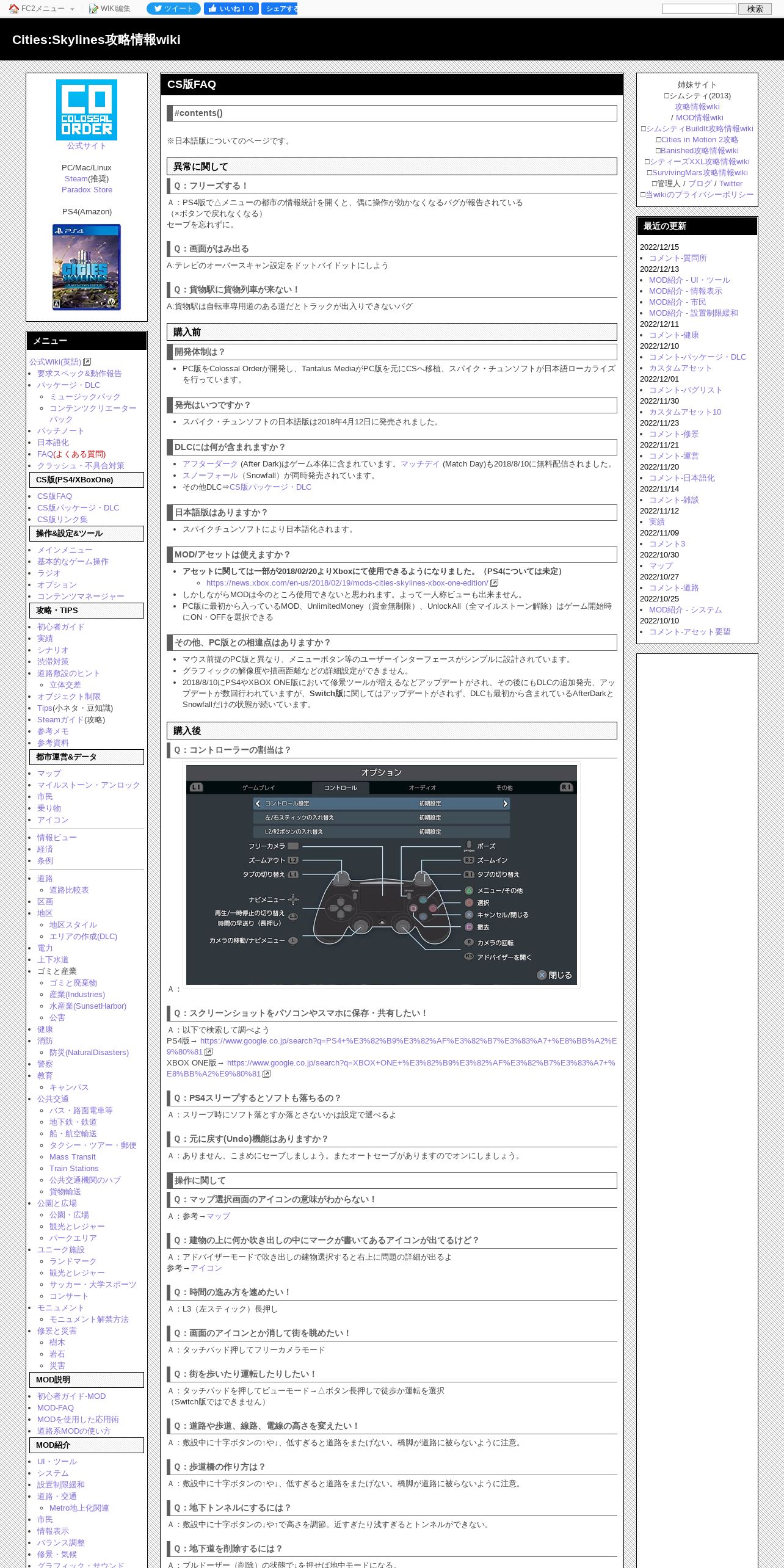The width and height of the screenshot is (784, 1568).
Task: Open マッチデイ link
Action: pos(420,463)
